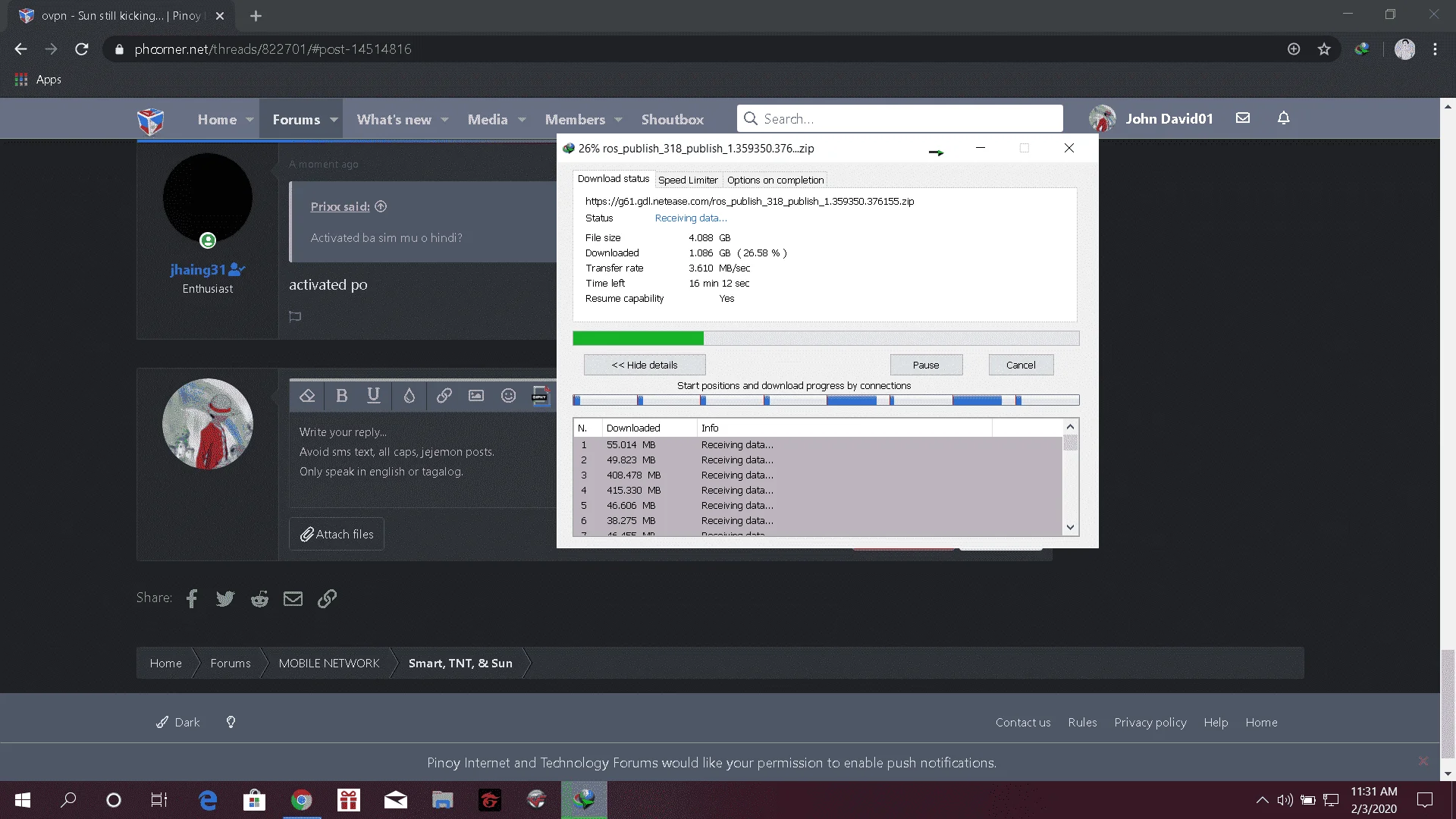Click the green download progress bar
The image size is (1456, 819).
(638, 338)
